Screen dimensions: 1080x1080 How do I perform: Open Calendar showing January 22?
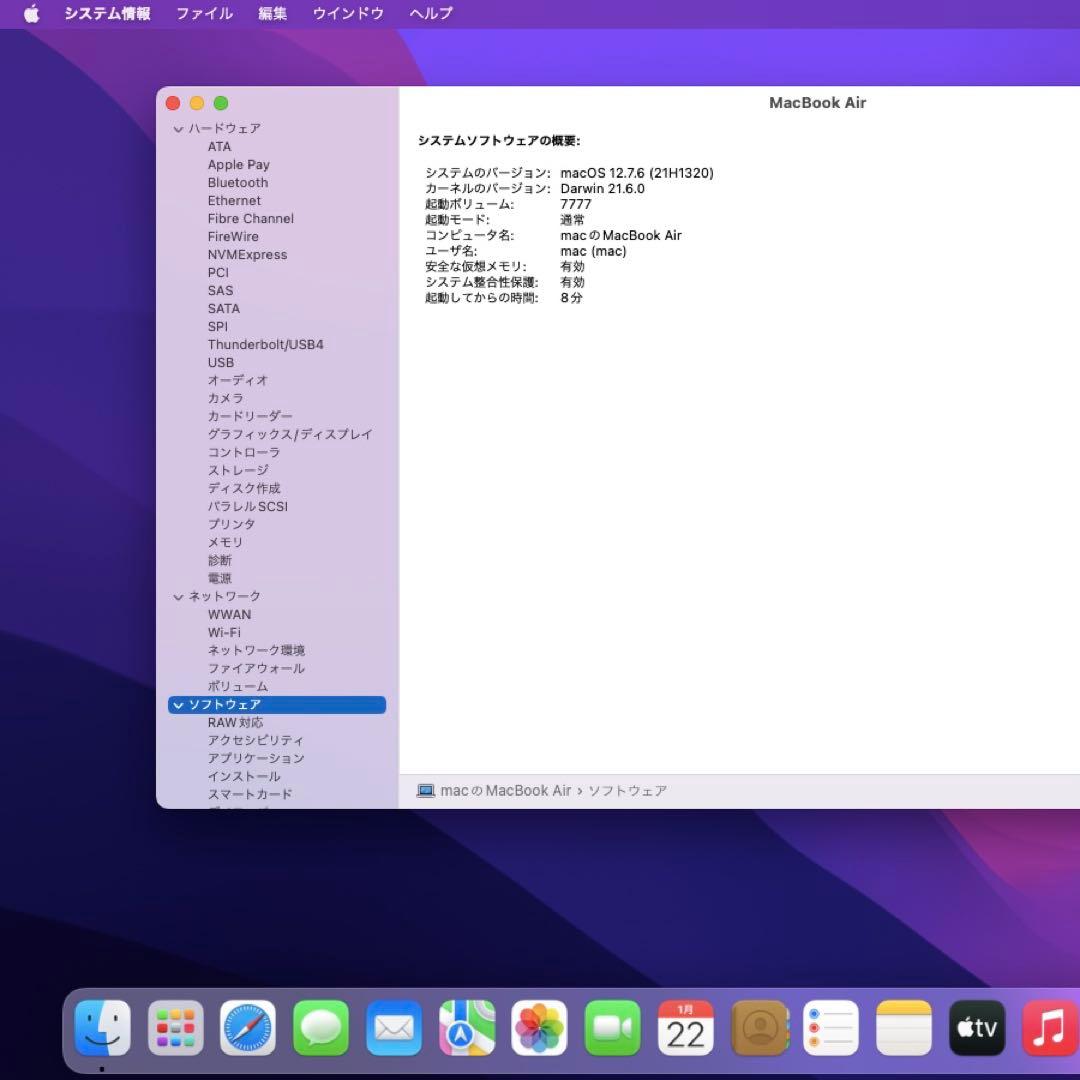point(685,1026)
